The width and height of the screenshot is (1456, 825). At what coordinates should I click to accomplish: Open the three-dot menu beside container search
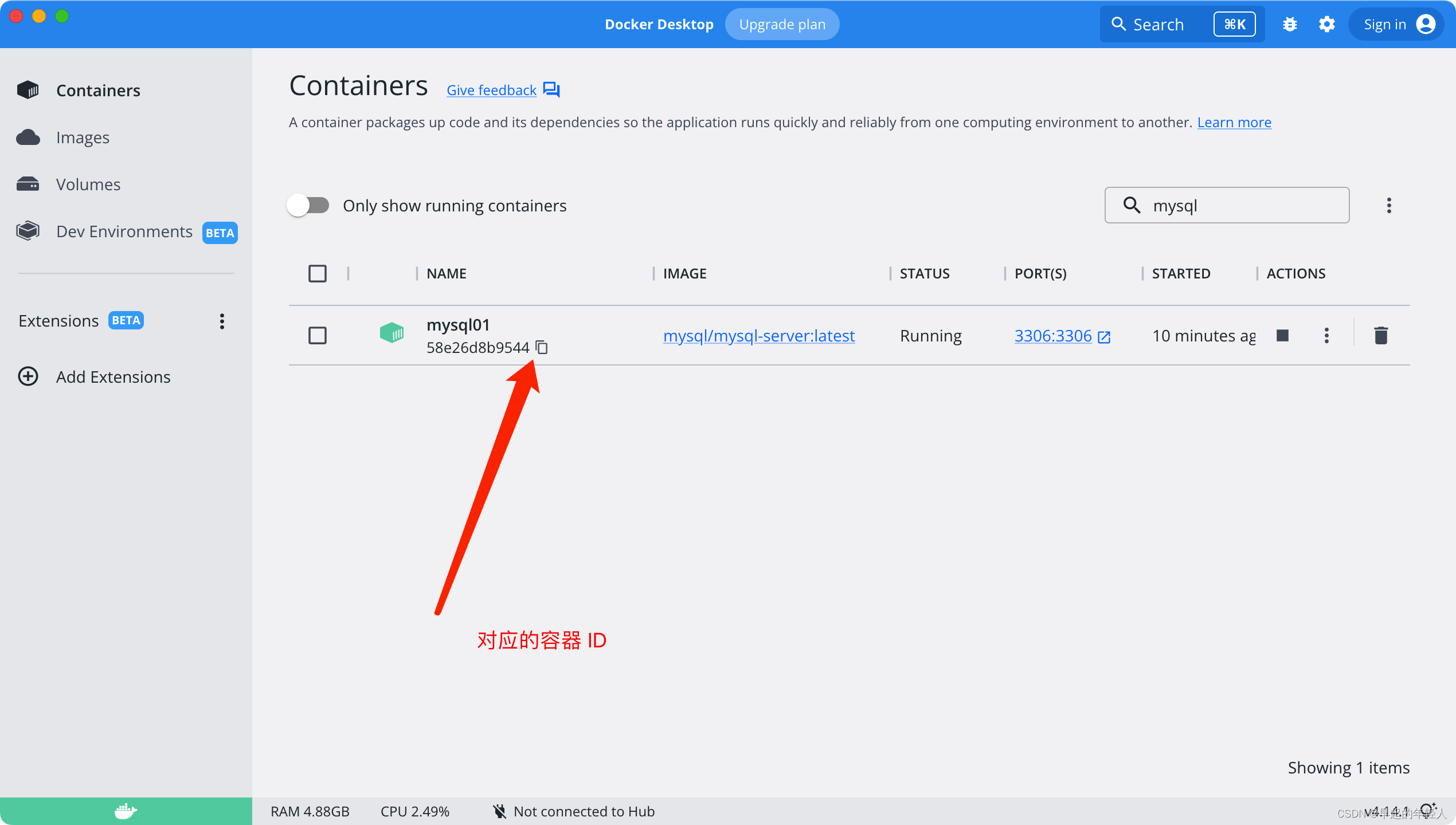point(1388,205)
